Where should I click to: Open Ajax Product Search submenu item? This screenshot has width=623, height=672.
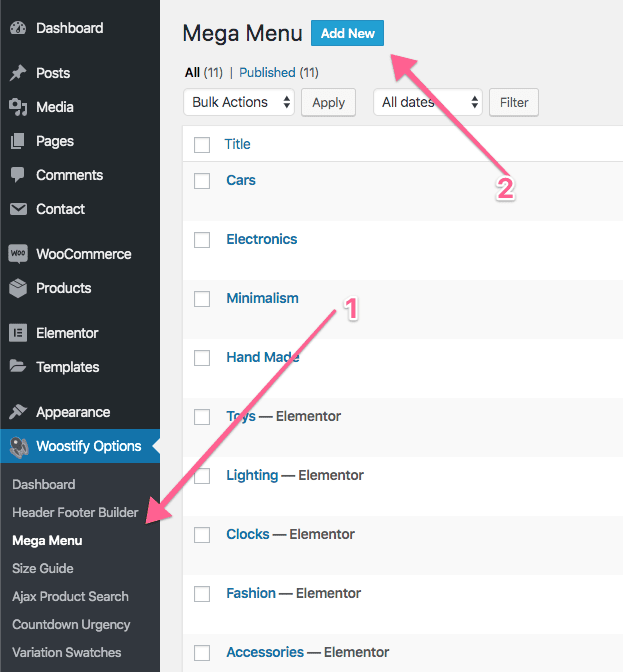coord(70,597)
